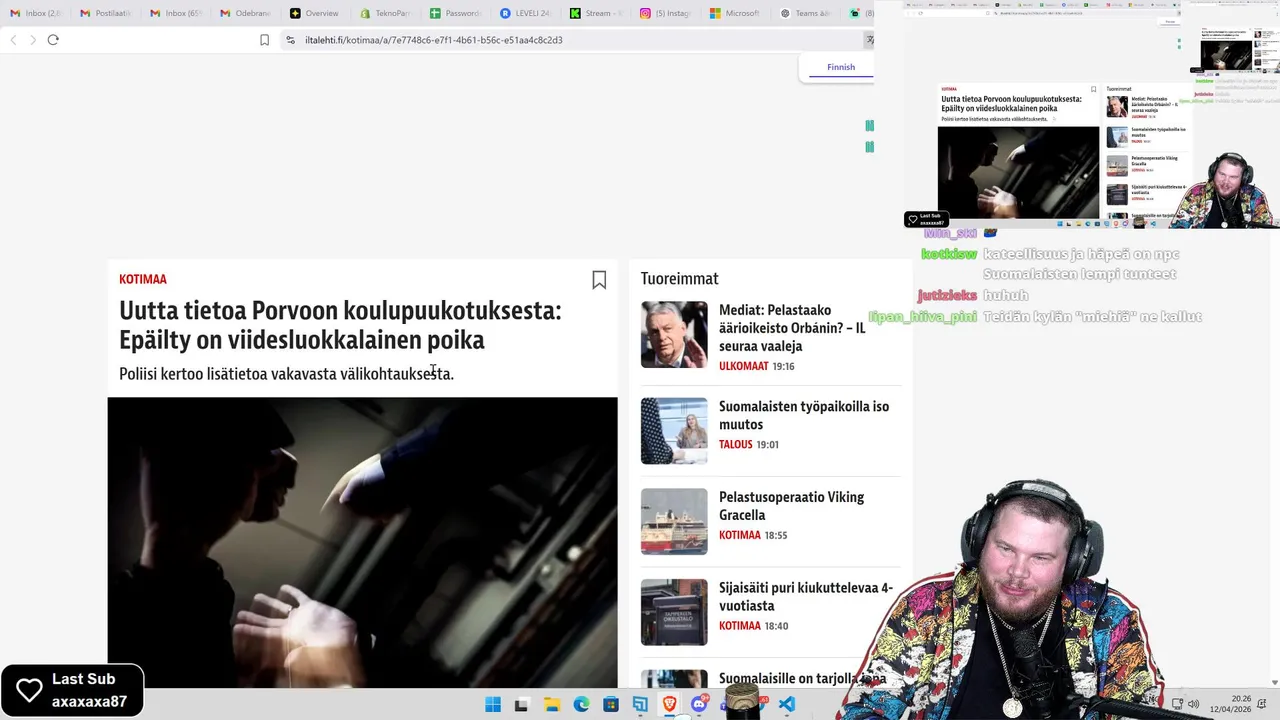Click the translate icon at the address bar's end
Image resolution: width=1280 pixels, height=720 pixels.
point(869,40)
